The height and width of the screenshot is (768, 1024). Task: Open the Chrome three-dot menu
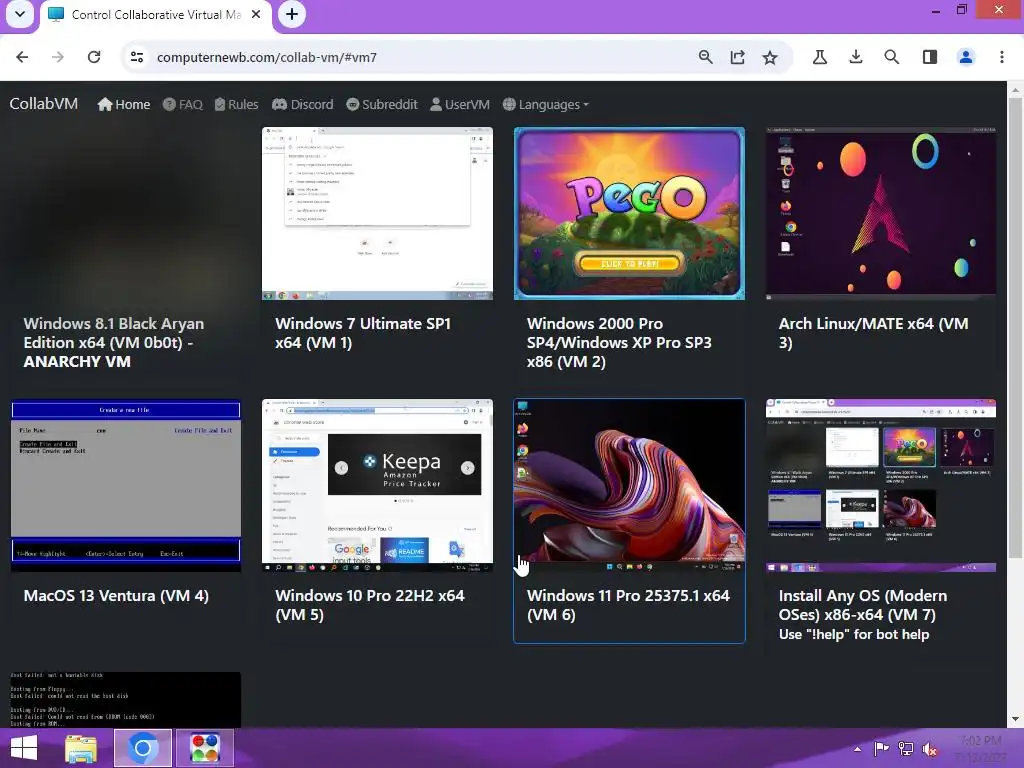click(x=1002, y=57)
